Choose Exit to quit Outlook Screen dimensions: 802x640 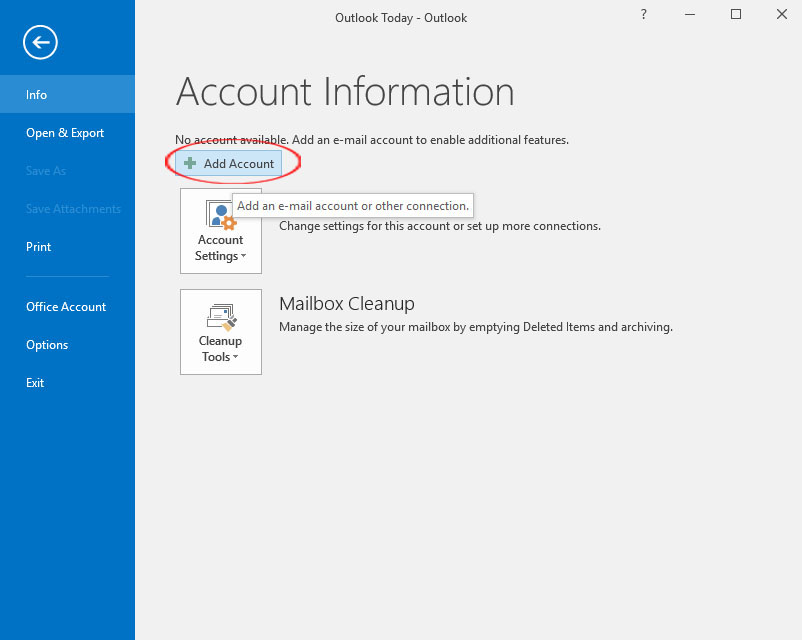pos(68,383)
